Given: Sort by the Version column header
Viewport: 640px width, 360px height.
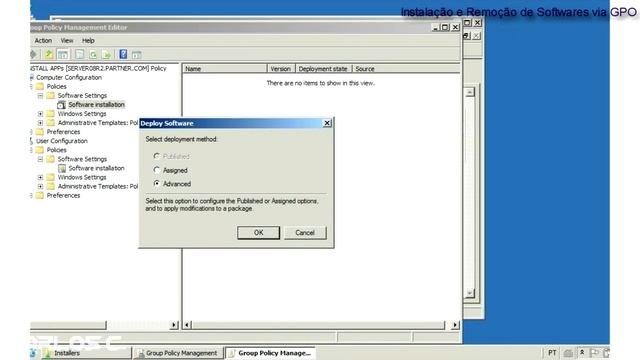Looking at the screenshot, I should coord(281,69).
